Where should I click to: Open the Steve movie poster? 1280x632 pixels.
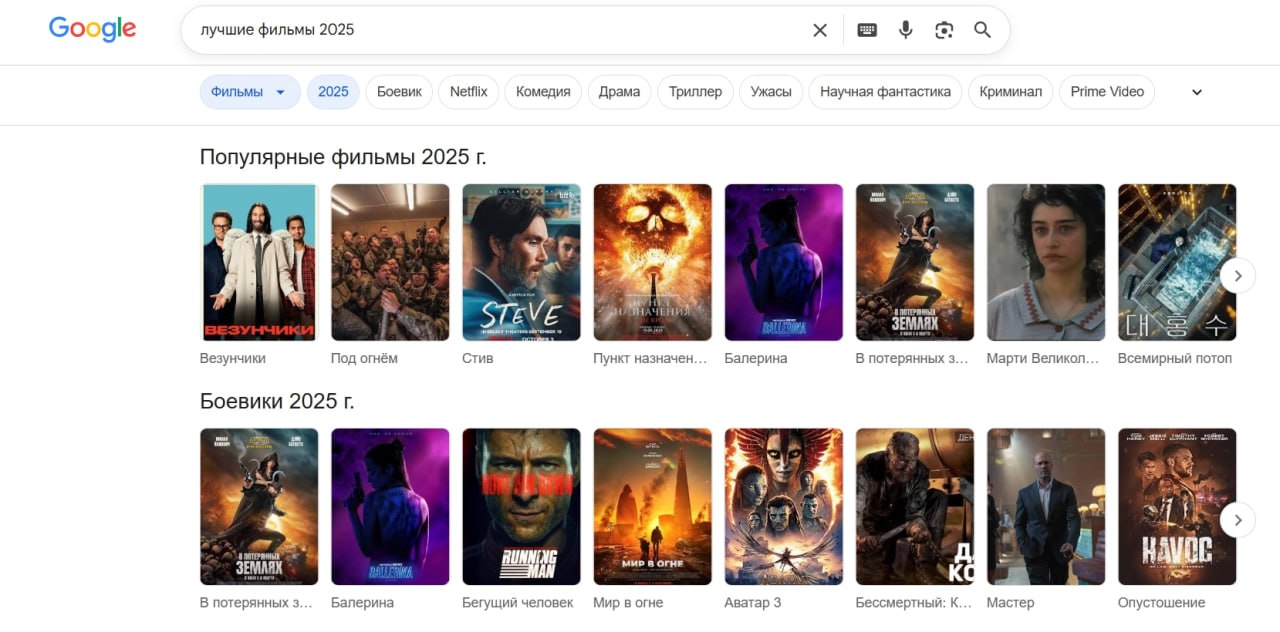(521, 262)
